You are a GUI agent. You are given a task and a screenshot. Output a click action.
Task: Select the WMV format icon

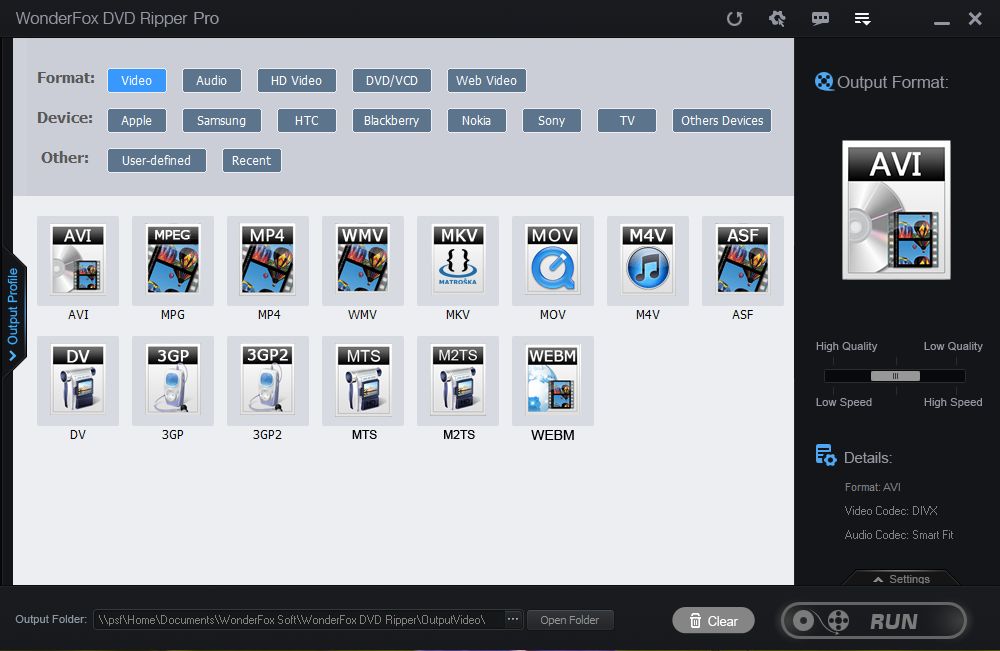point(363,261)
